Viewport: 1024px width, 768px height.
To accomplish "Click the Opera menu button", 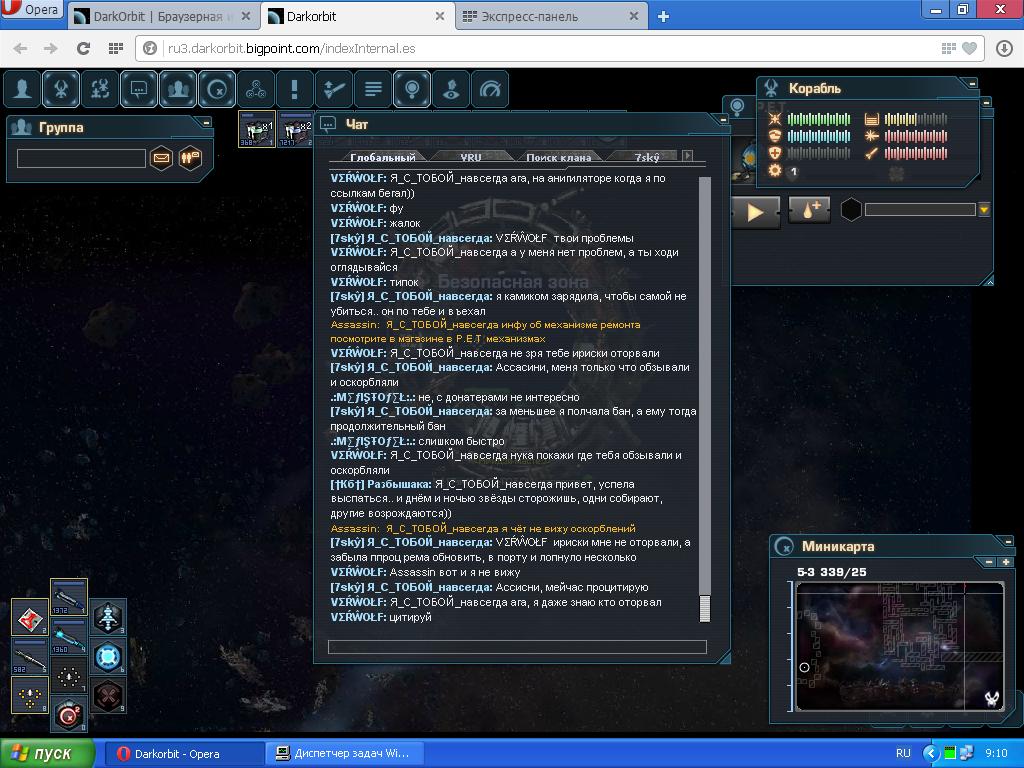I will pos(31,10).
